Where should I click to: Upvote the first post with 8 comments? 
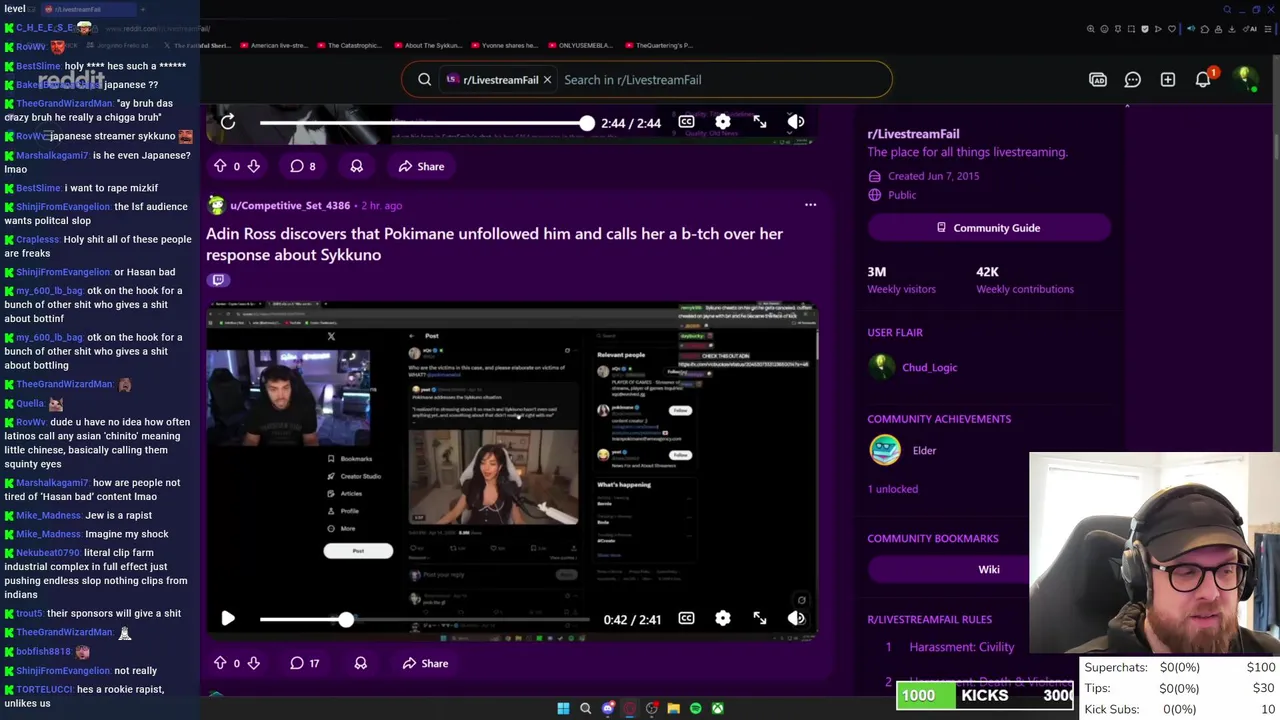(x=220, y=166)
